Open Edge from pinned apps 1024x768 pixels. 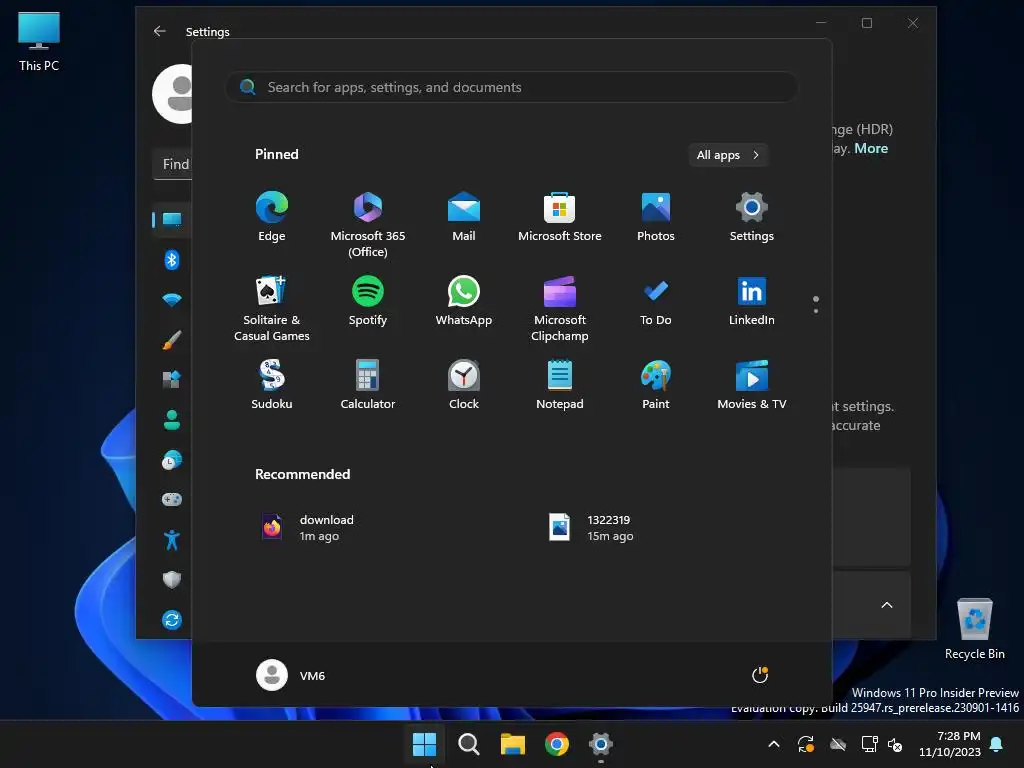tap(272, 217)
